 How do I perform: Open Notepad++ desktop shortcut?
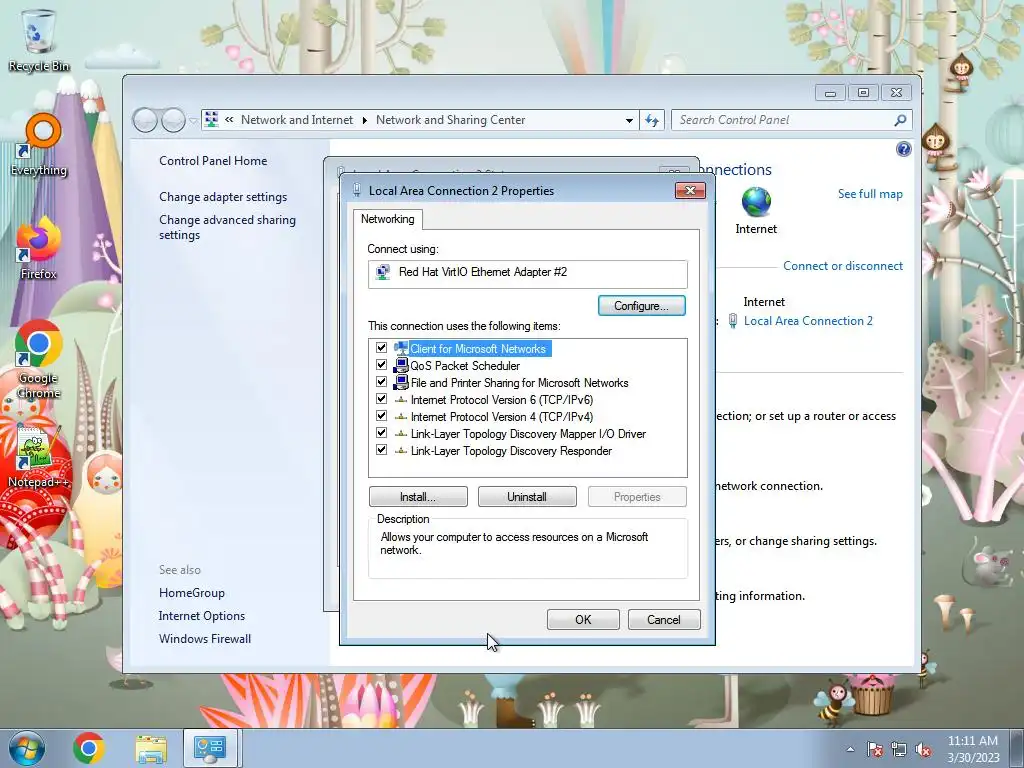click(39, 456)
